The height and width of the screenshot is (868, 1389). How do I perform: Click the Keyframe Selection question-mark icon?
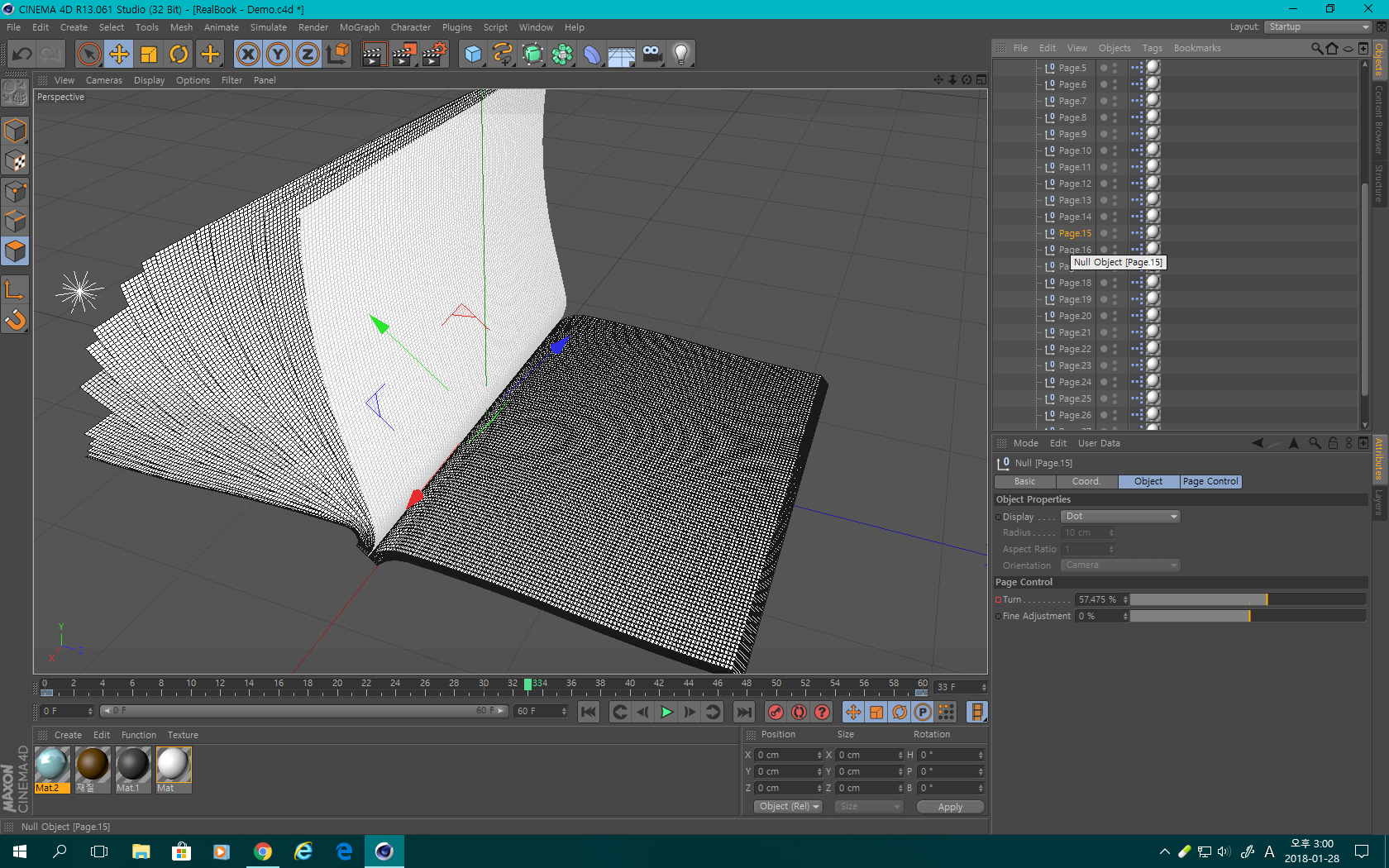pyautogui.click(x=822, y=712)
